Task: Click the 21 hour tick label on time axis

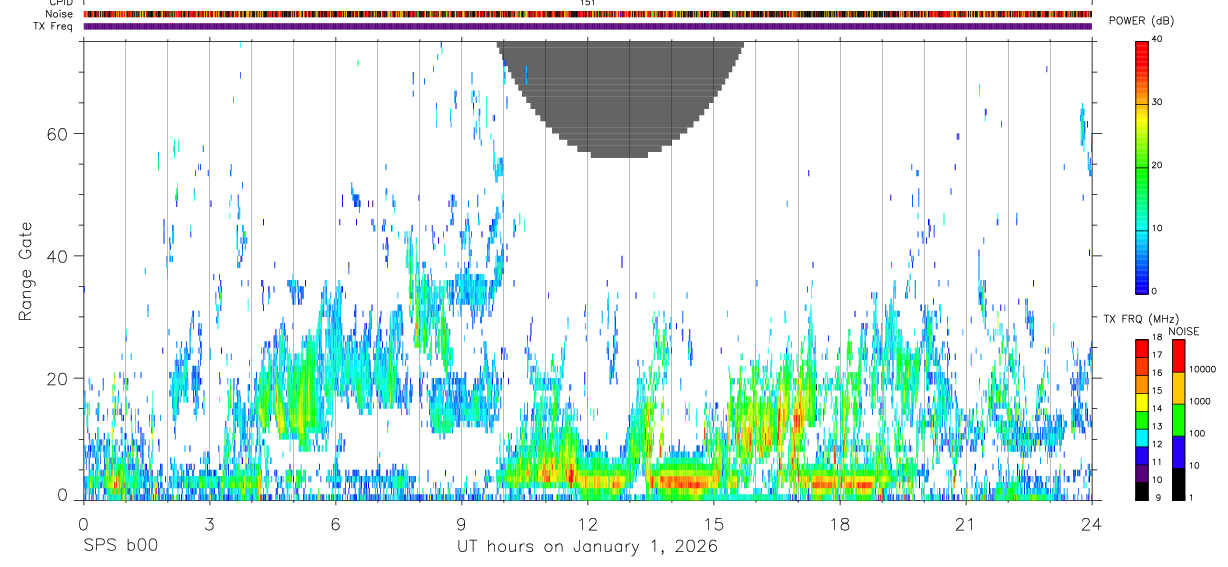Action: coord(965,523)
